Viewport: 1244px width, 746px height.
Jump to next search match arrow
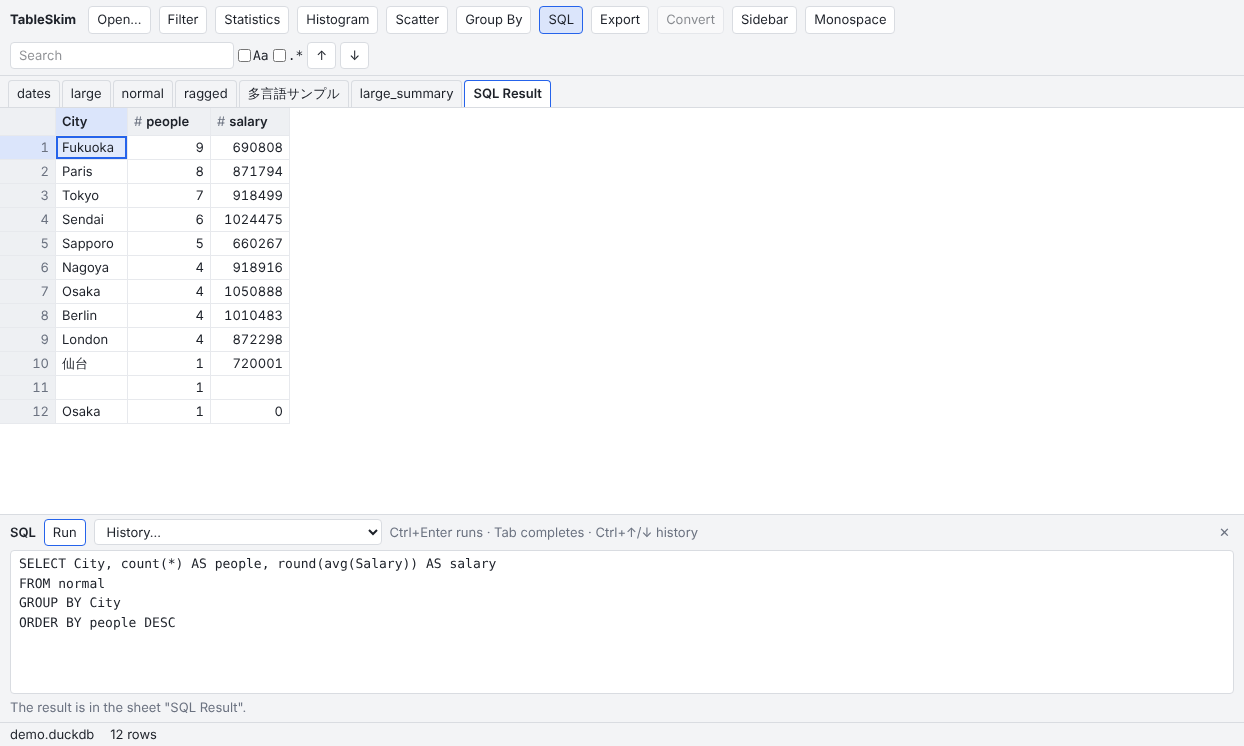coord(354,55)
